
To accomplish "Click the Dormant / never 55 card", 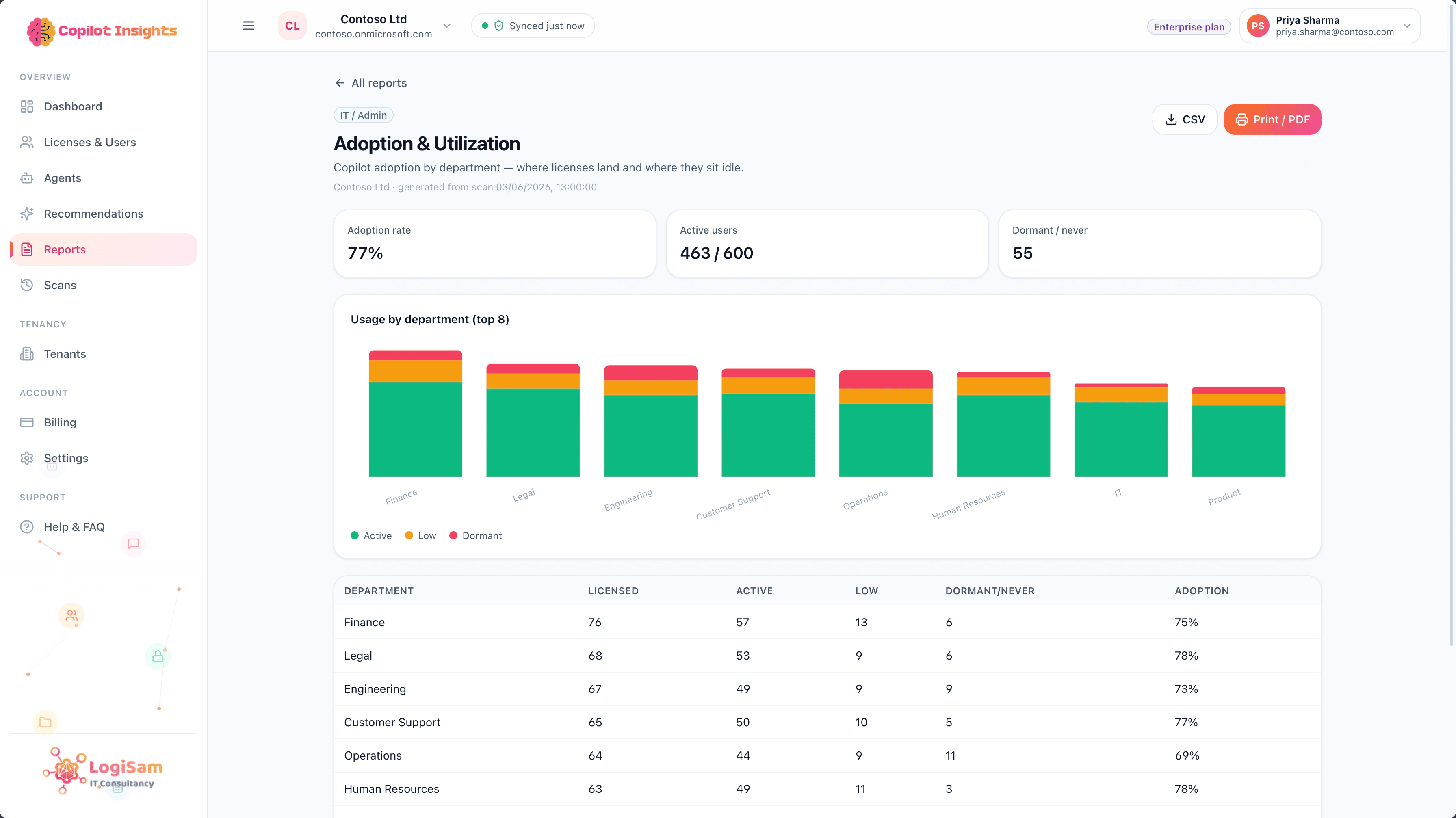I will [1159, 243].
